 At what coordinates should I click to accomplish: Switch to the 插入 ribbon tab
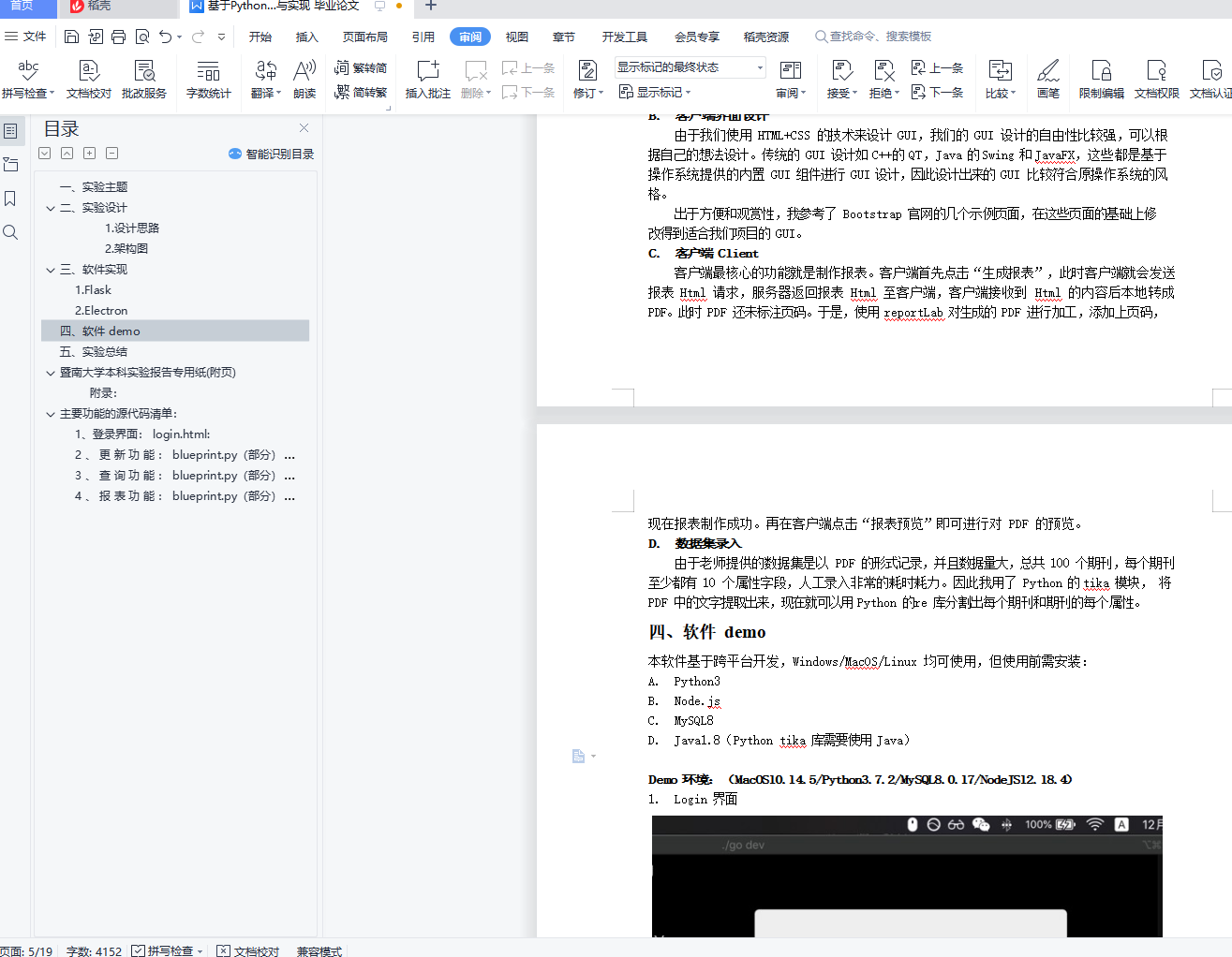tap(307, 37)
